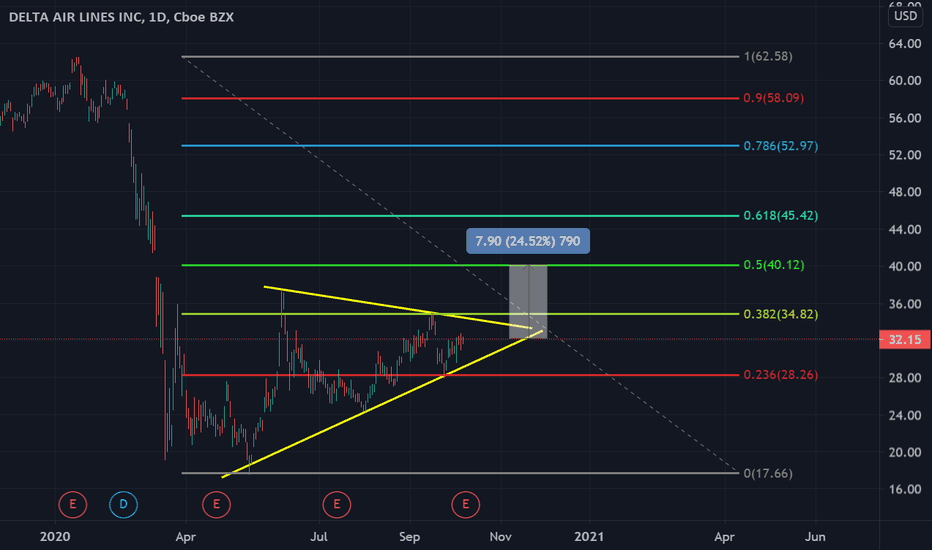Click the 44.00 price axis label
Viewport: 932px width, 550px height.
click(x=905, y=229)
